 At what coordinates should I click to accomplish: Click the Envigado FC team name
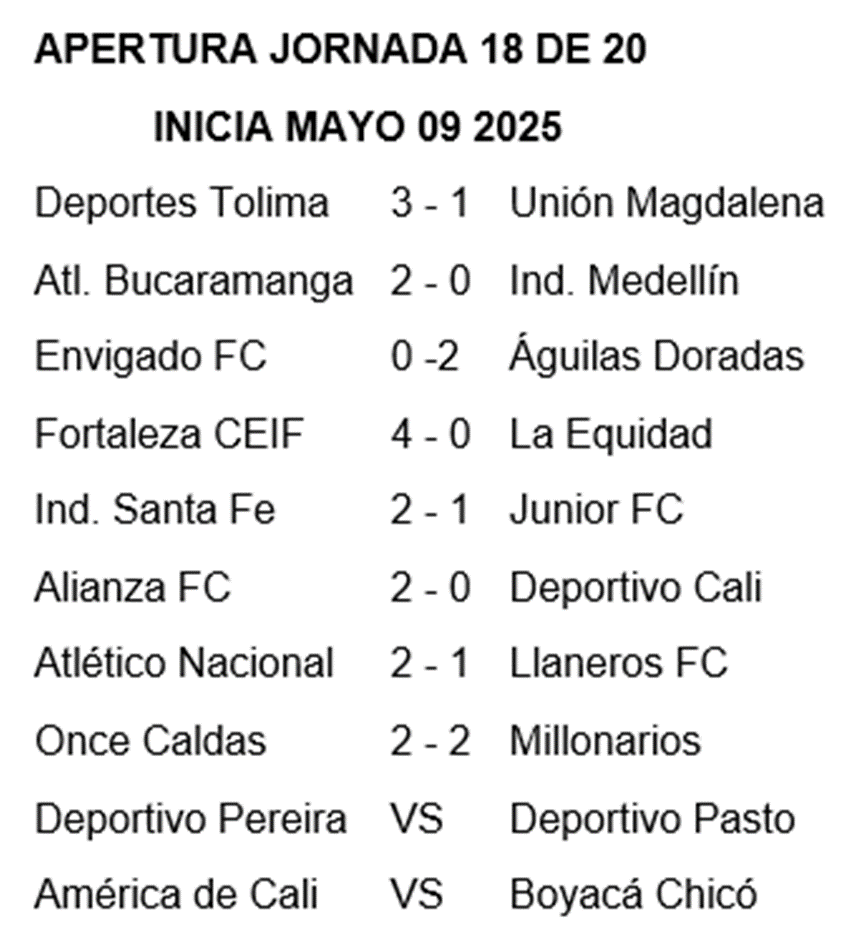pyautogui.click(x=151, y=357)
